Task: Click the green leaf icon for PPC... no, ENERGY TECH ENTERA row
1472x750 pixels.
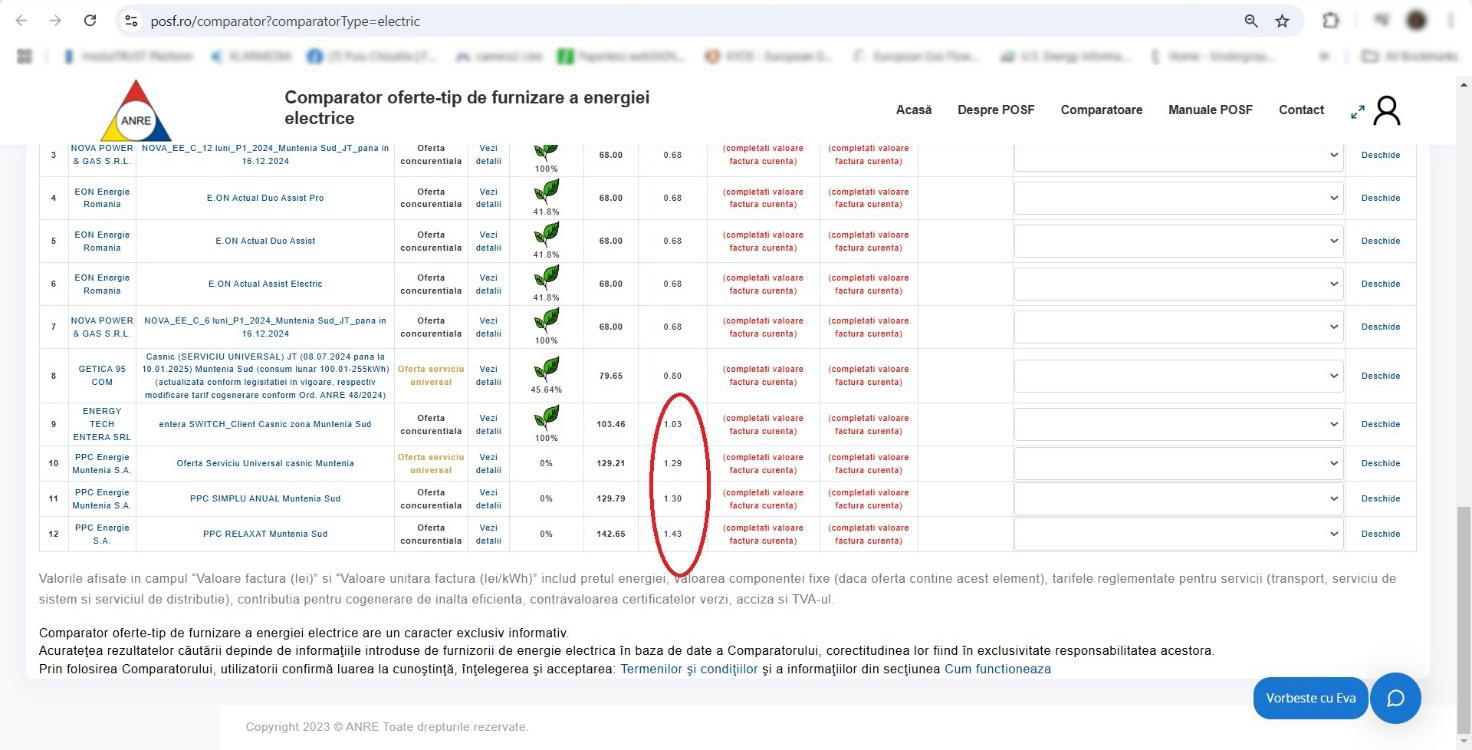Action: [x=546, y=417]
